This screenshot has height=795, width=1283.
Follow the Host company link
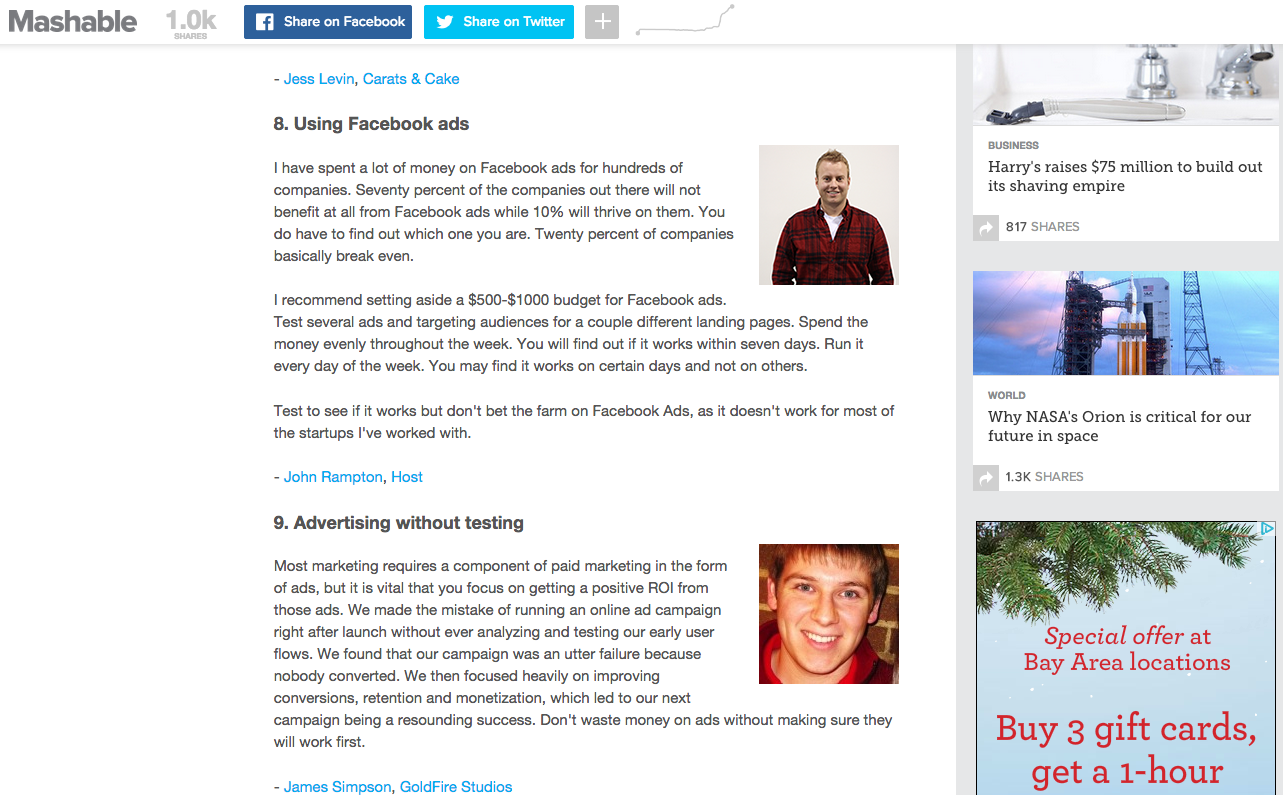tap(407, 477)
